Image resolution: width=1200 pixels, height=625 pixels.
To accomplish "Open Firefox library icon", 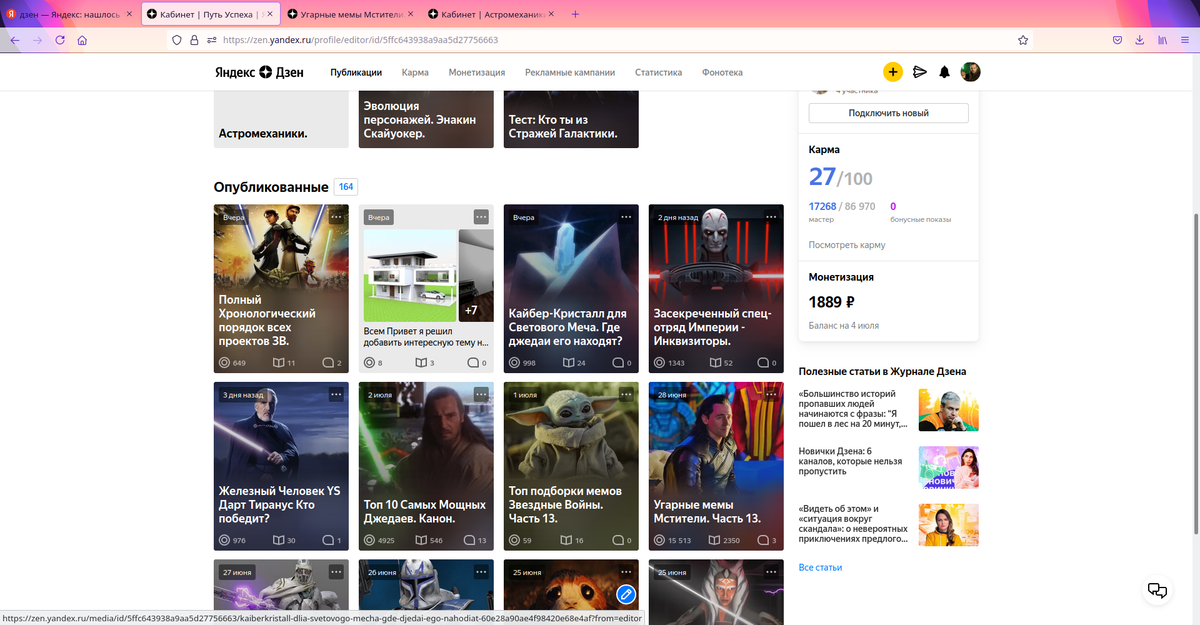I will tap(1163, 40).
